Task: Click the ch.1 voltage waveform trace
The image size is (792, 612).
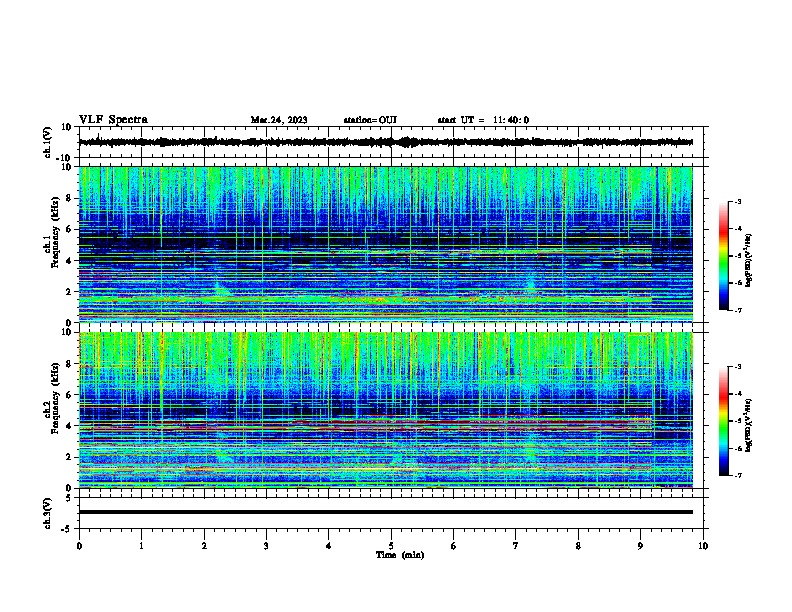Action: [x=386, y=142]
